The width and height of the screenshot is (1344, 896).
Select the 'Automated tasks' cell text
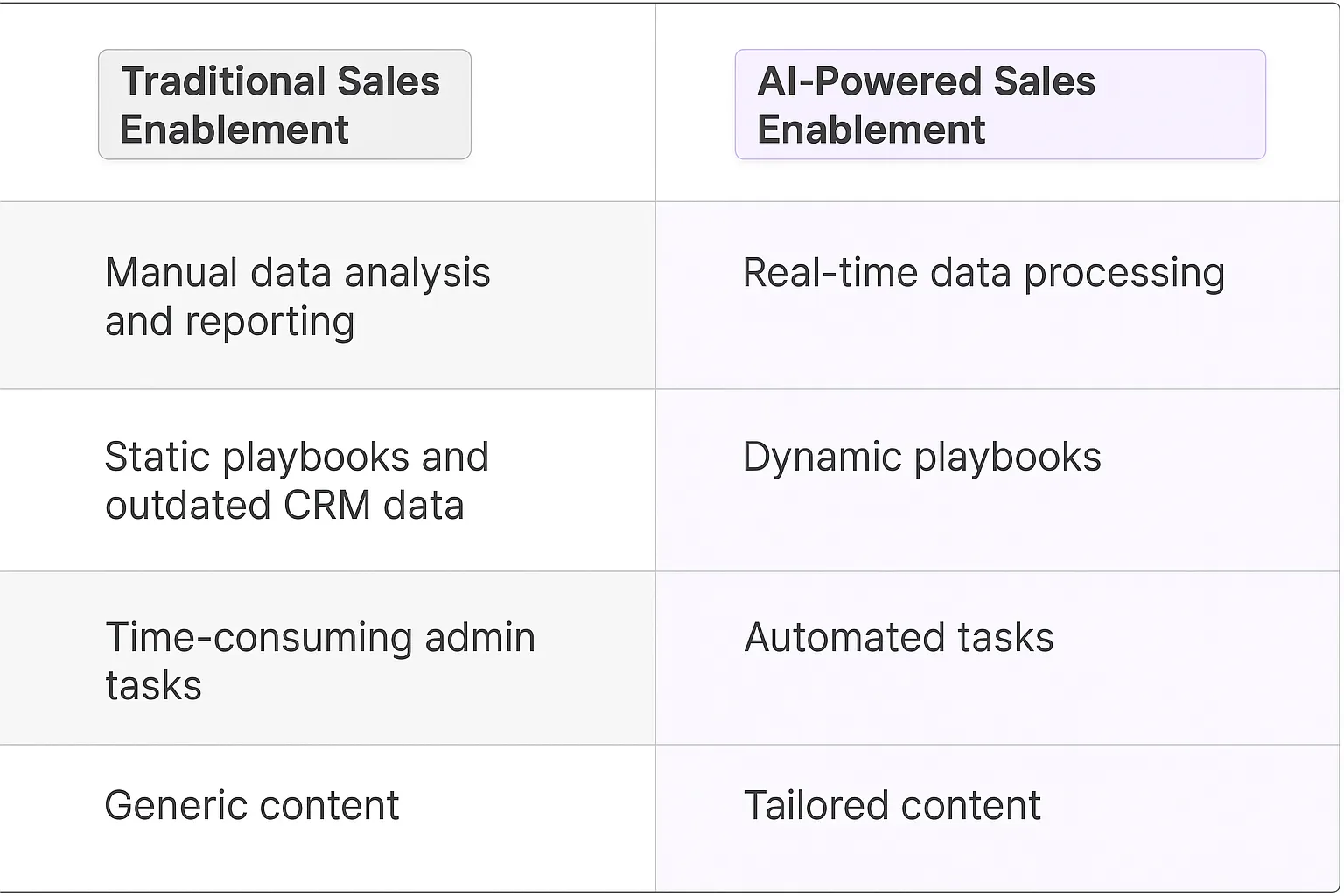click(899, 637)
